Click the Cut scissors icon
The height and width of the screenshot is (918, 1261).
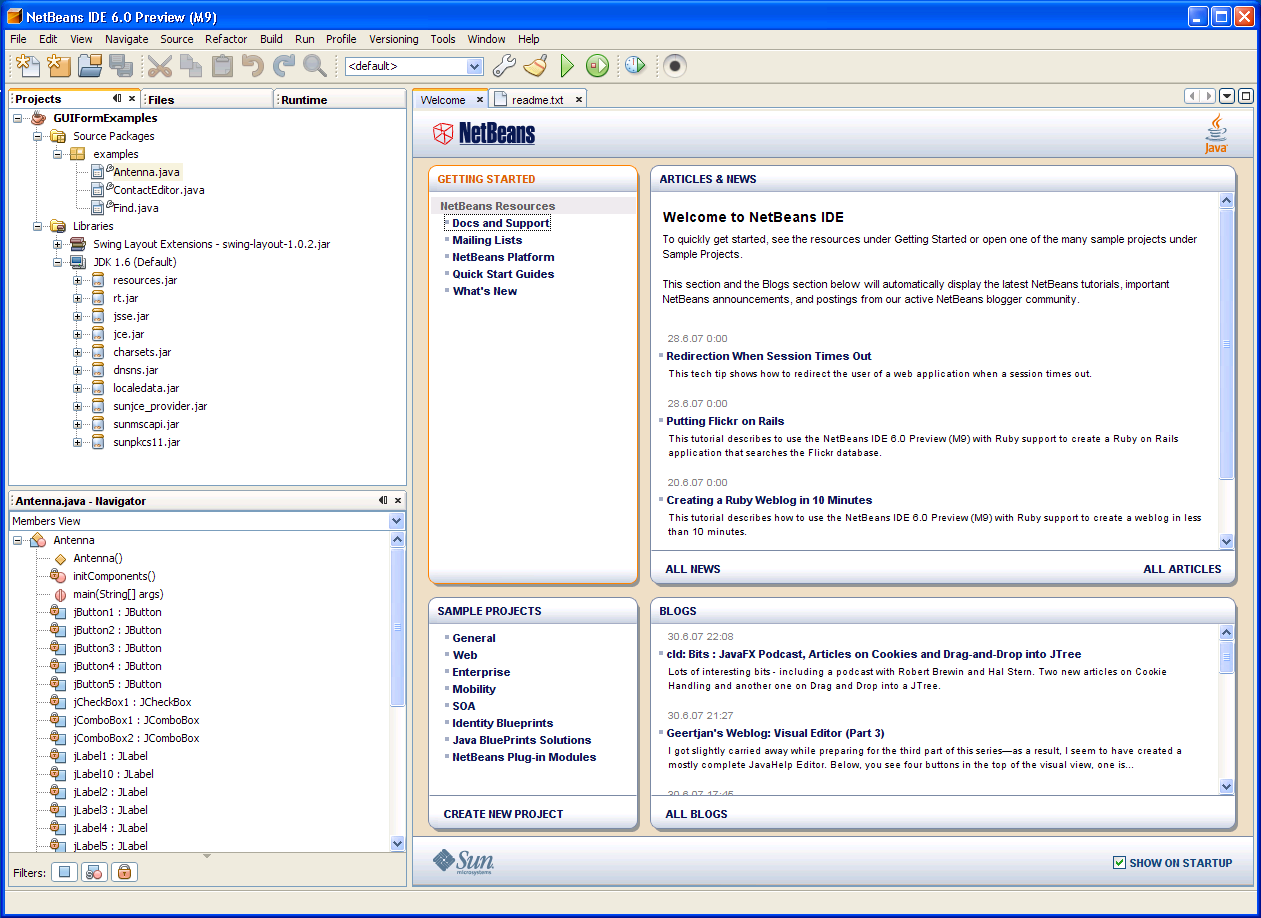pos(160,66)
